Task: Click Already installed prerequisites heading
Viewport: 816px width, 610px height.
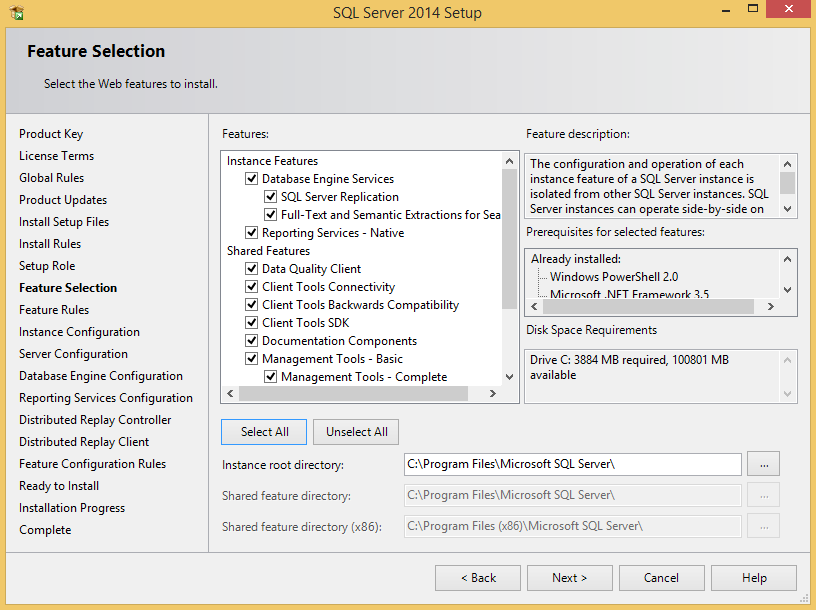Action: click(x=576, y=259)
